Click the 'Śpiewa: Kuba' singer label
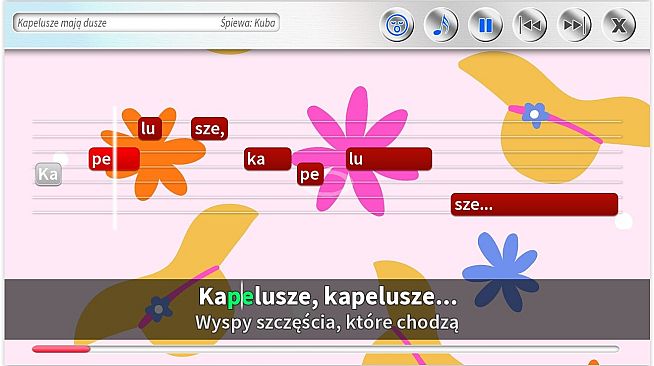Screen dimensions: 654x366 point(248,23)
